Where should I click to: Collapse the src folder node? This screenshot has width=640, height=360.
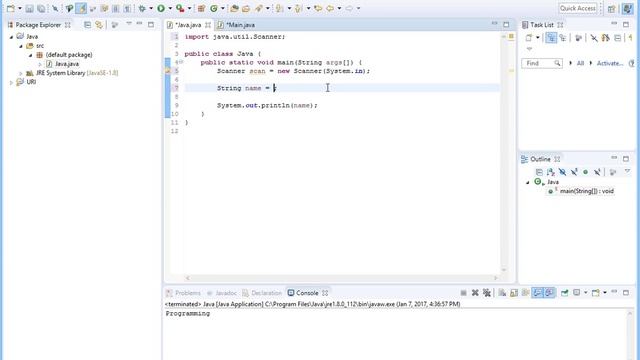click(21, 46)
